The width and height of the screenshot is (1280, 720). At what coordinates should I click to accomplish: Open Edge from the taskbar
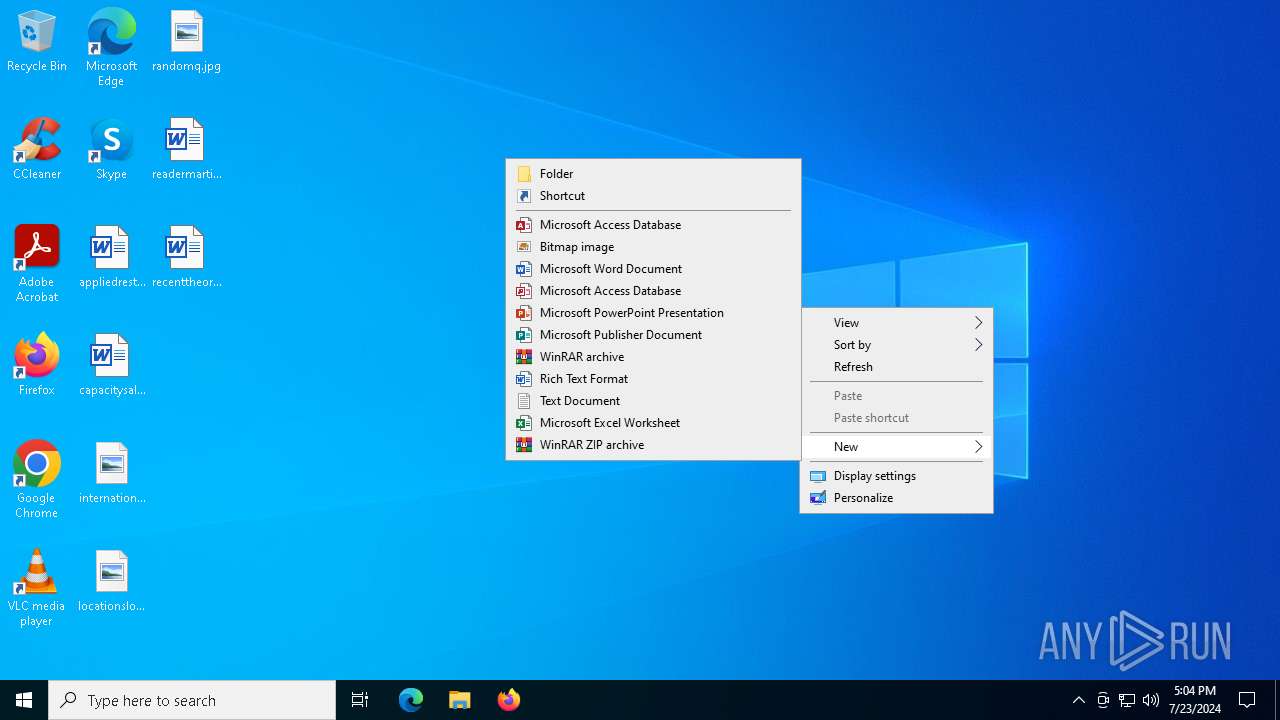pos(411,700)
